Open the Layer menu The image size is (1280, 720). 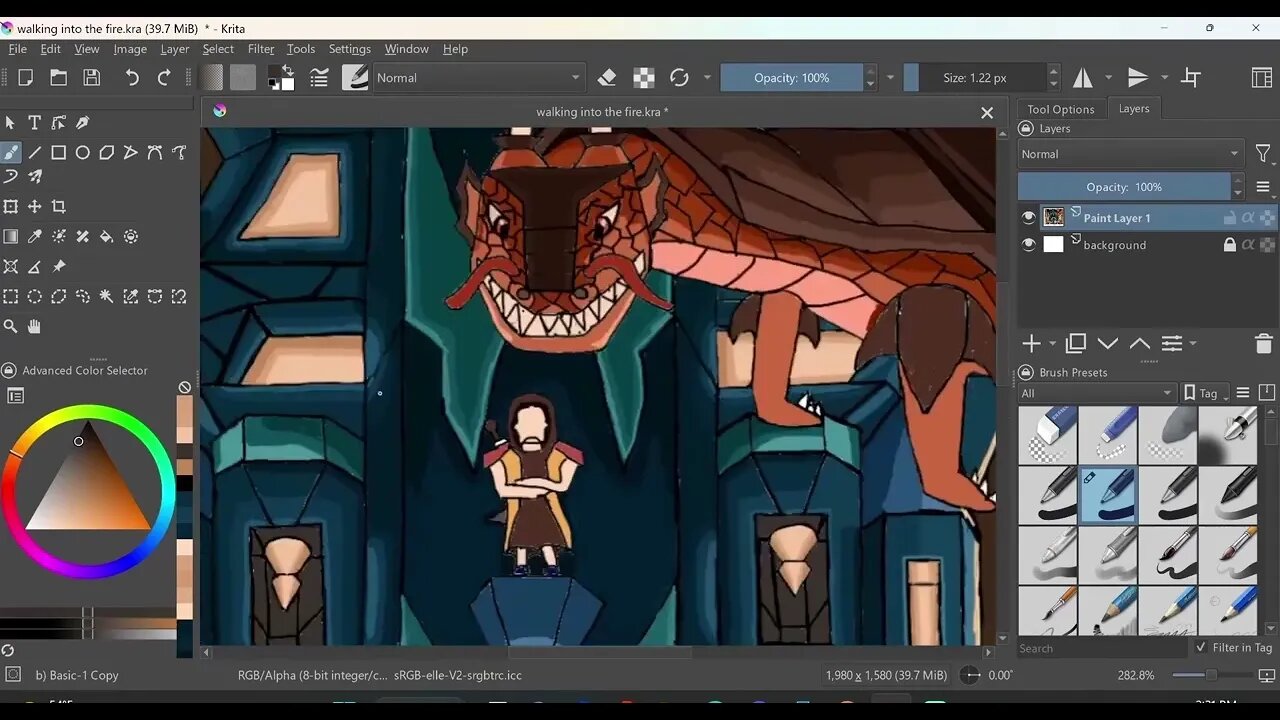(174, 49)
